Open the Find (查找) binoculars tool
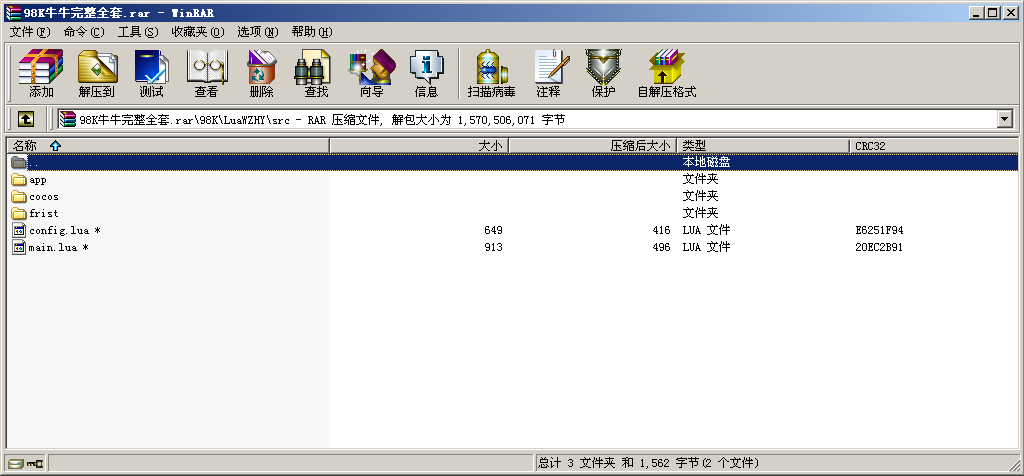Viewport: 1024px width, 476px height. pyautogui.click(x=316, y=73)
